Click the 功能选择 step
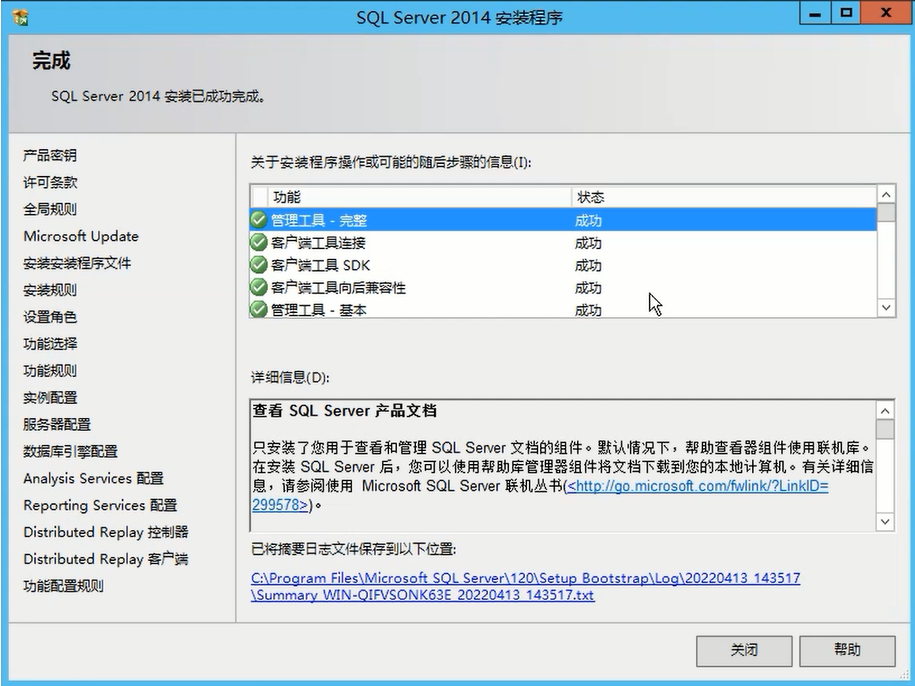915x686 pixels. (x=50, y=344)
